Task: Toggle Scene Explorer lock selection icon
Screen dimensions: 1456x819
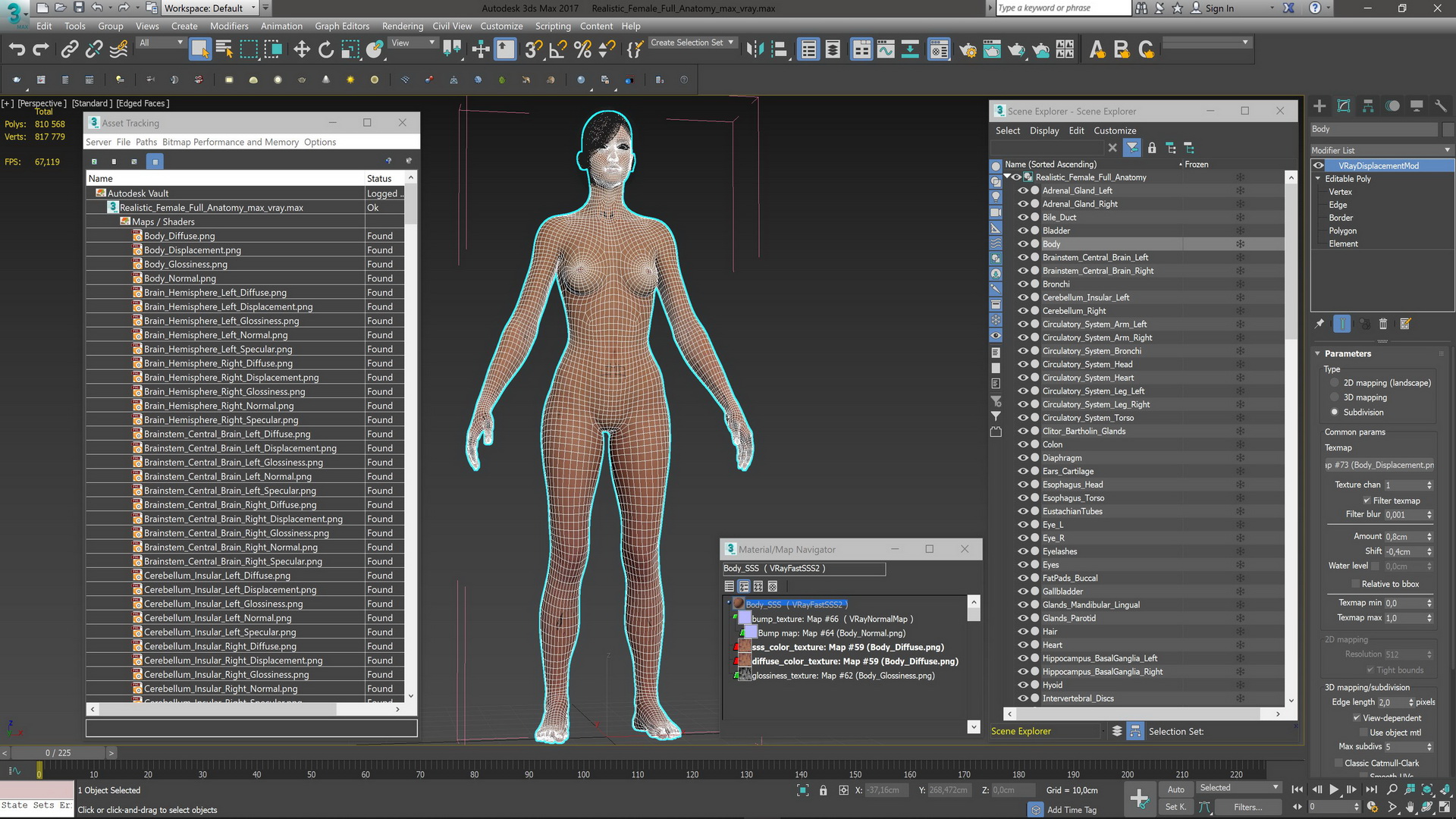Action: pyautogui.click(x=1152, y=148)
